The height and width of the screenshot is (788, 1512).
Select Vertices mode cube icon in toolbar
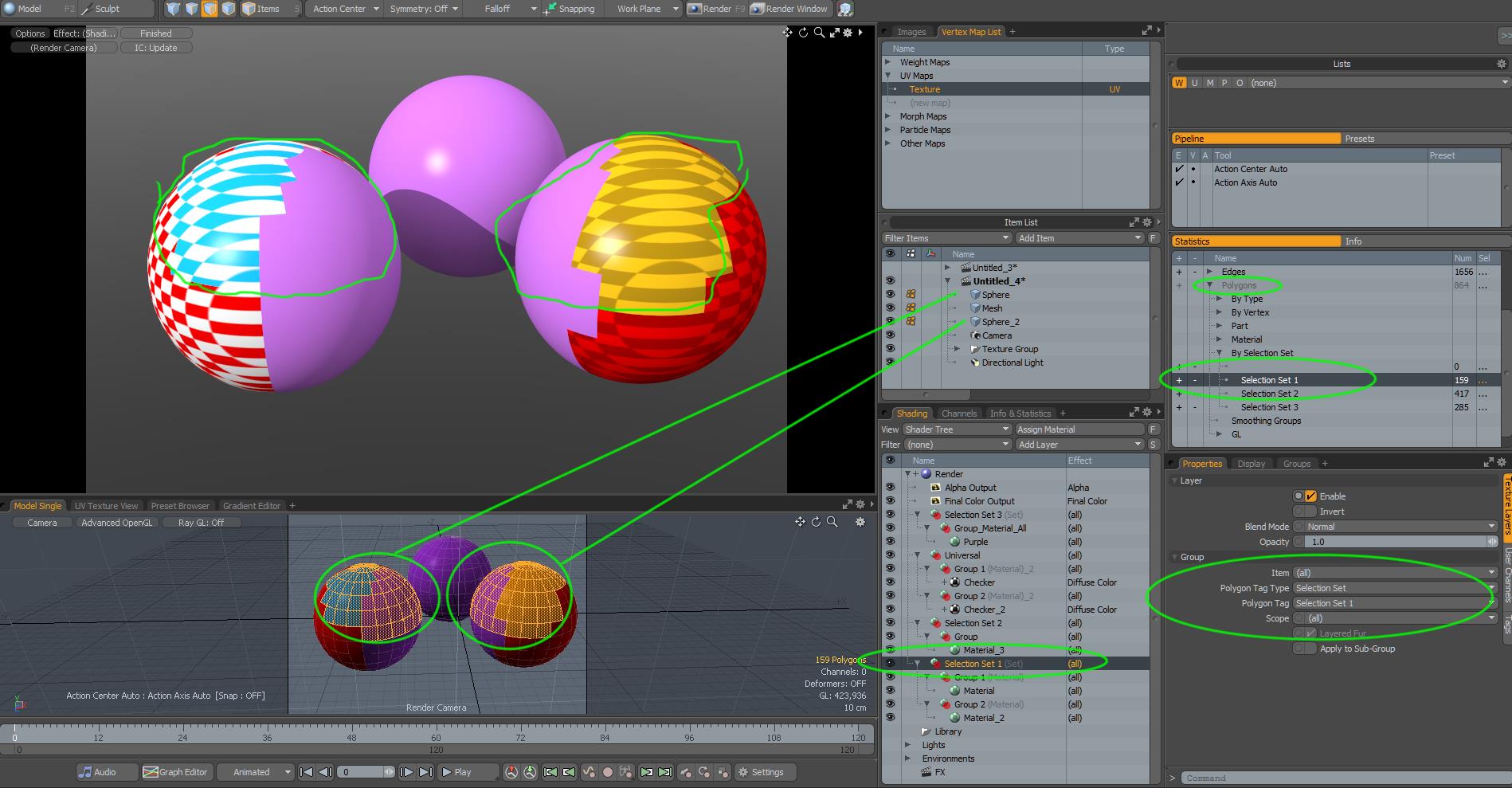click(x=173, y=9)
